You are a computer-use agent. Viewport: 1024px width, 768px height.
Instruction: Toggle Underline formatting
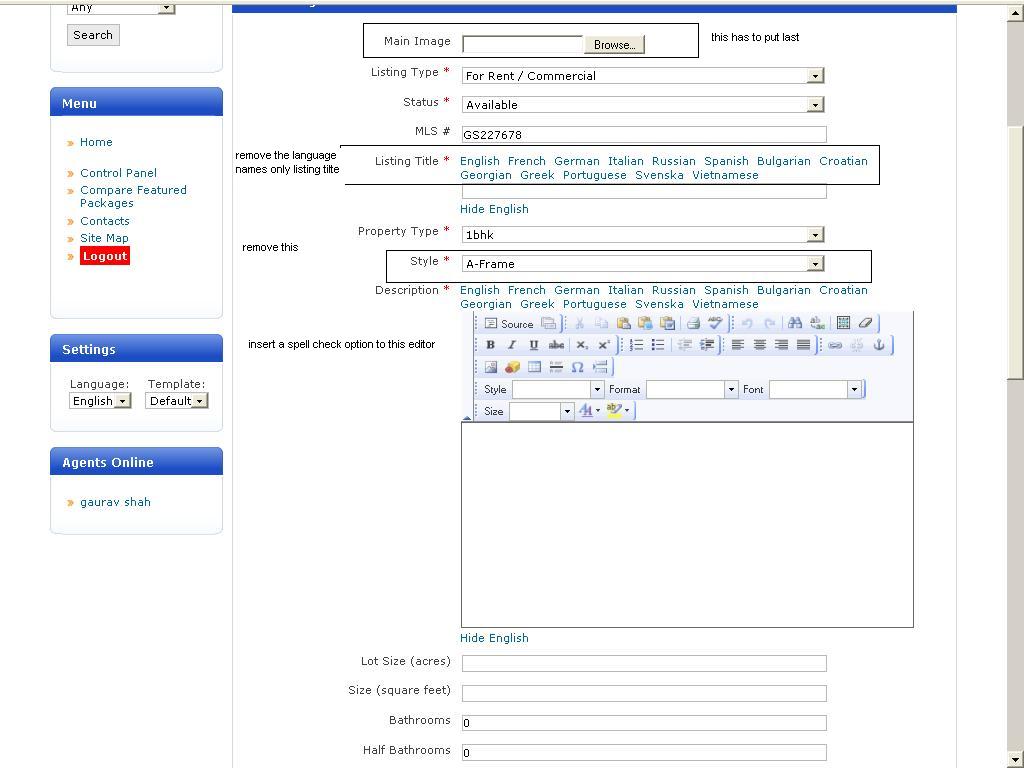[x=534, y=345]
